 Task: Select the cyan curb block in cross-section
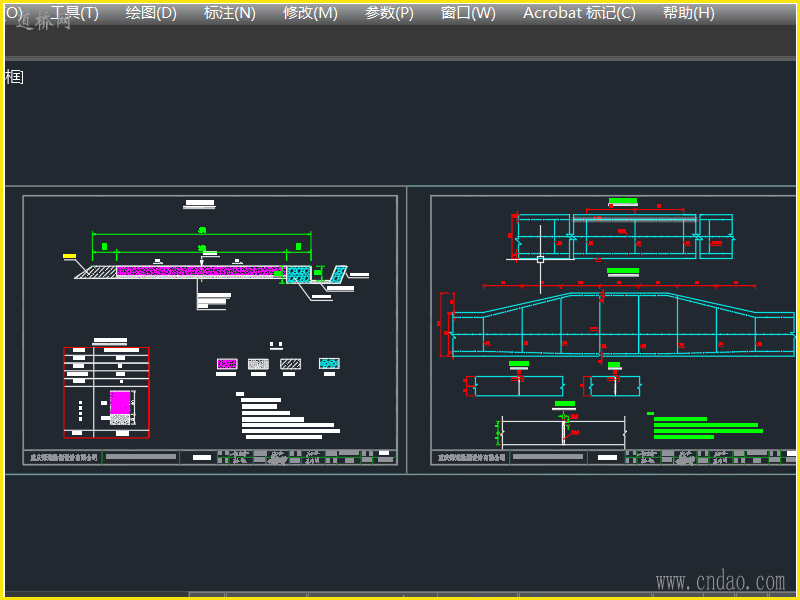tap(298, 274)
